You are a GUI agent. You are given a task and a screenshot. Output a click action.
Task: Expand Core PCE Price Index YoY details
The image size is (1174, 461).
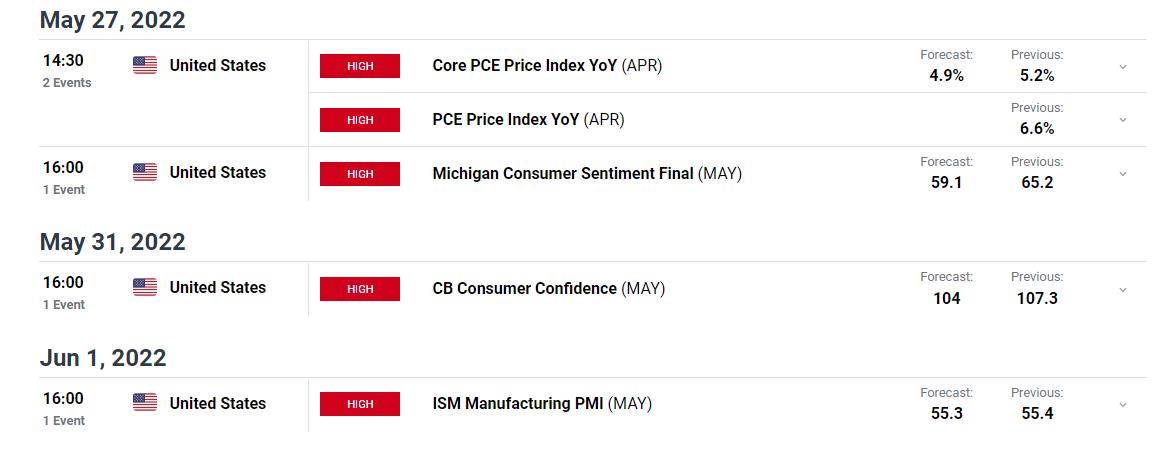1122,67
